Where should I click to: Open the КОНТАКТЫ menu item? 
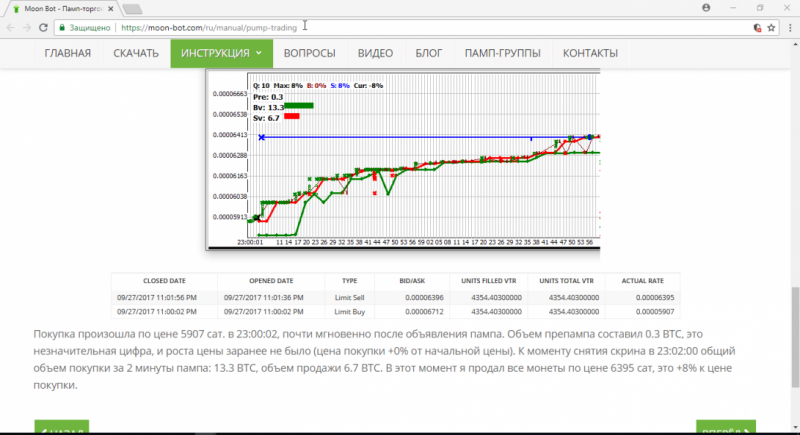(590, 53)
